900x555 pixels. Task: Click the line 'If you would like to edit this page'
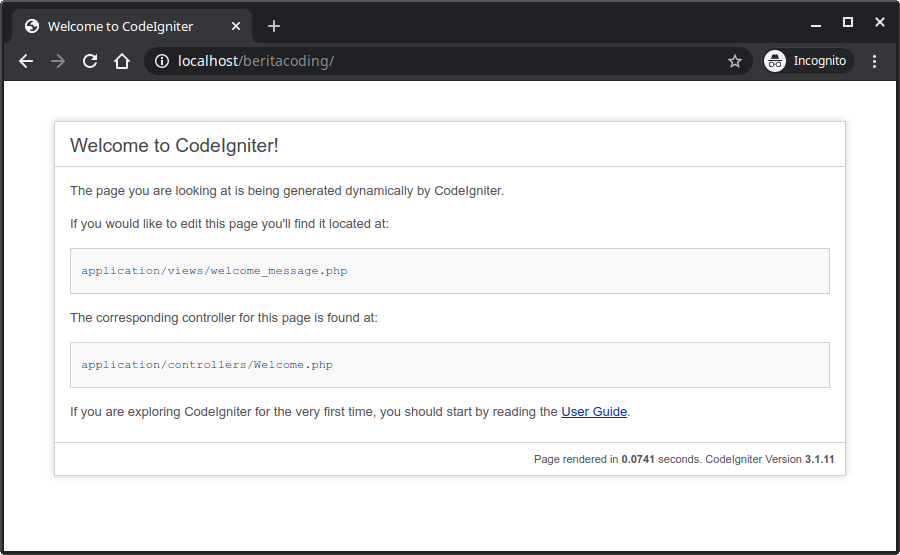pyautogui.click(x=230, y=223)
